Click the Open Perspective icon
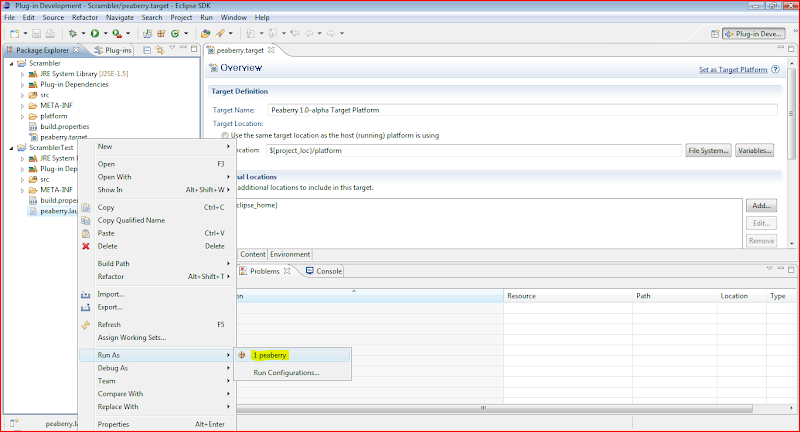 click(x=715, y=34)
